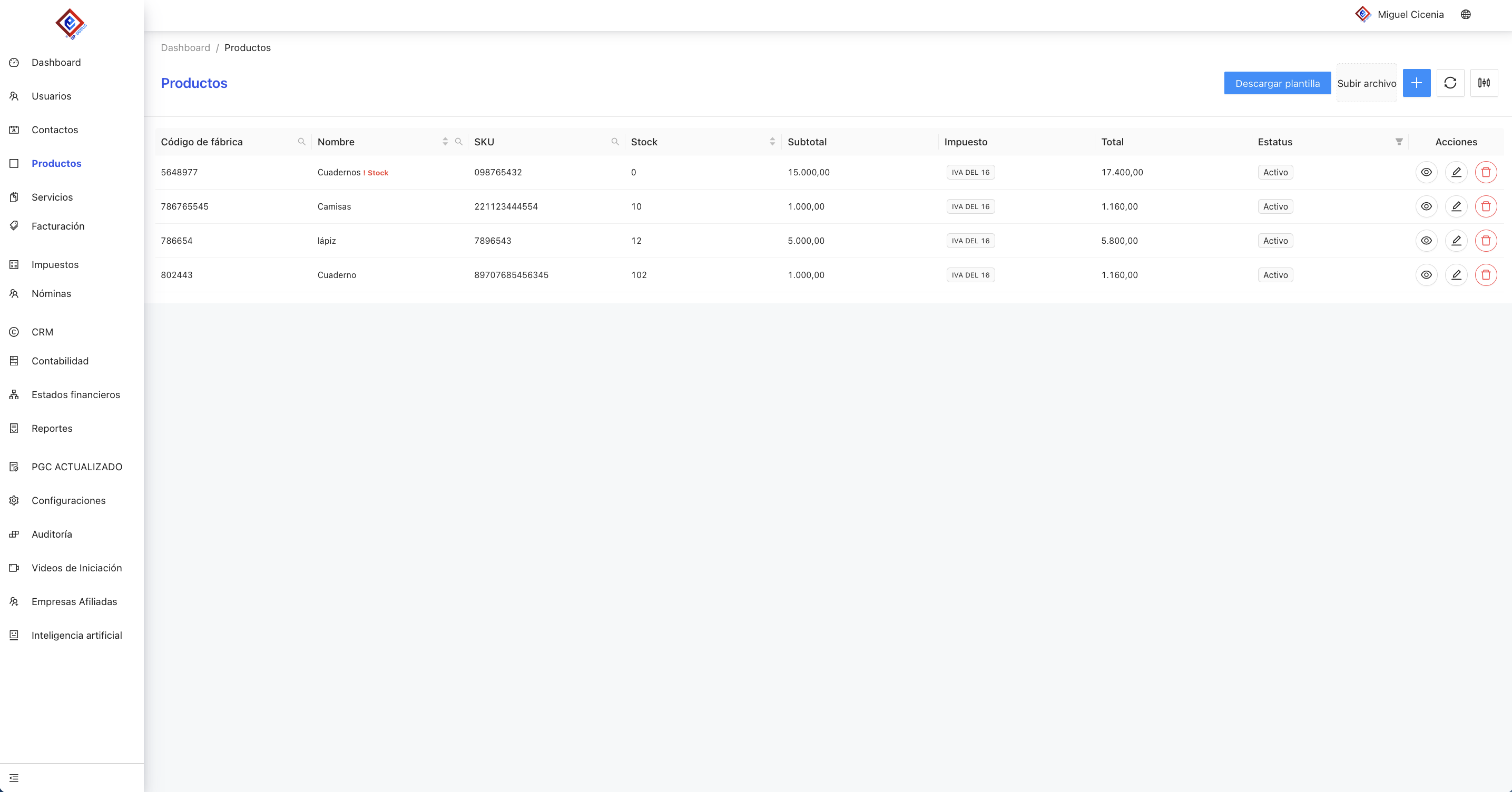
Task: Delete the Cuadernos product row
Action: [x=1486, y=173]
